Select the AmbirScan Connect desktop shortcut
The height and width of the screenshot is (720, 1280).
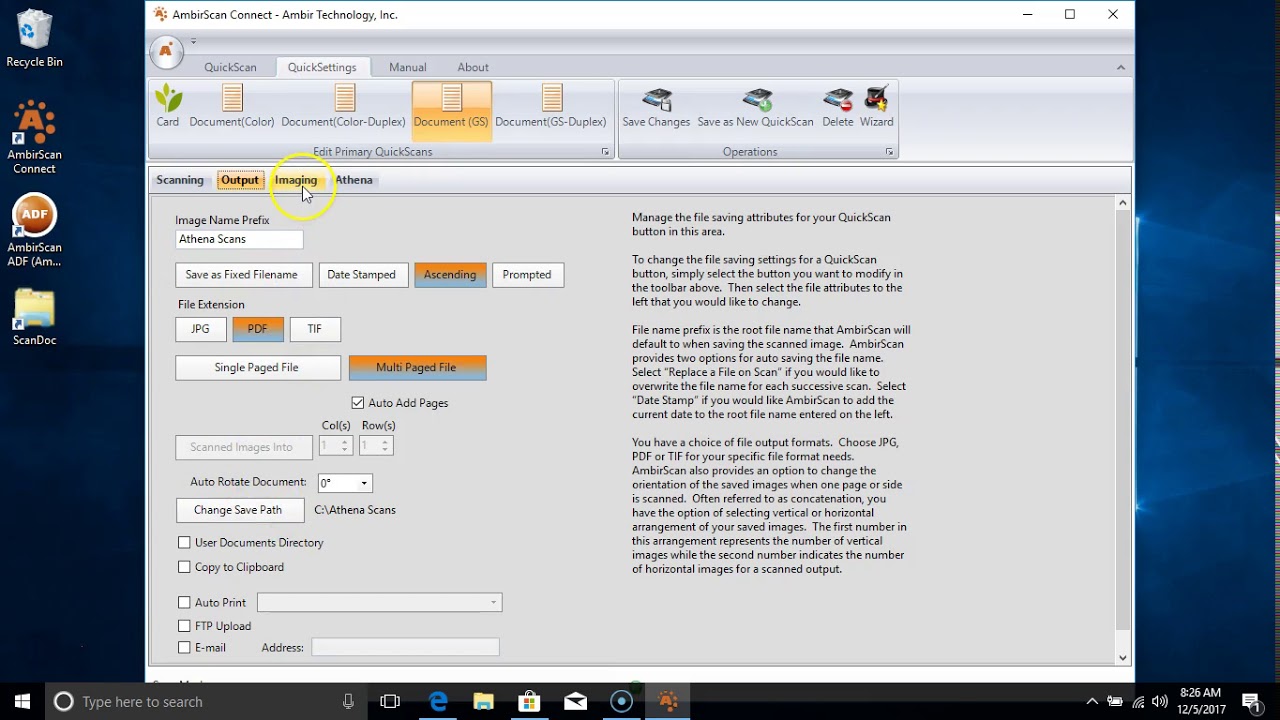click(34, 137)
